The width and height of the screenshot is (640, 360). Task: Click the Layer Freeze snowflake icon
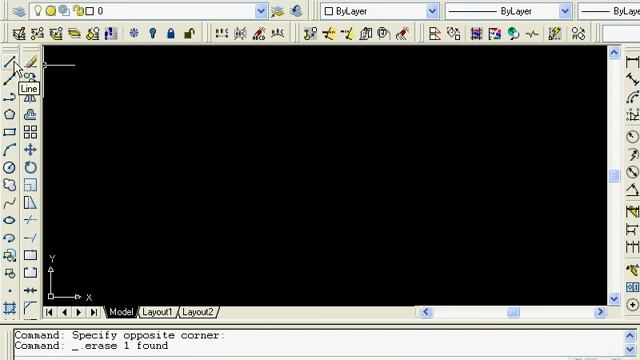pos(134,33)
